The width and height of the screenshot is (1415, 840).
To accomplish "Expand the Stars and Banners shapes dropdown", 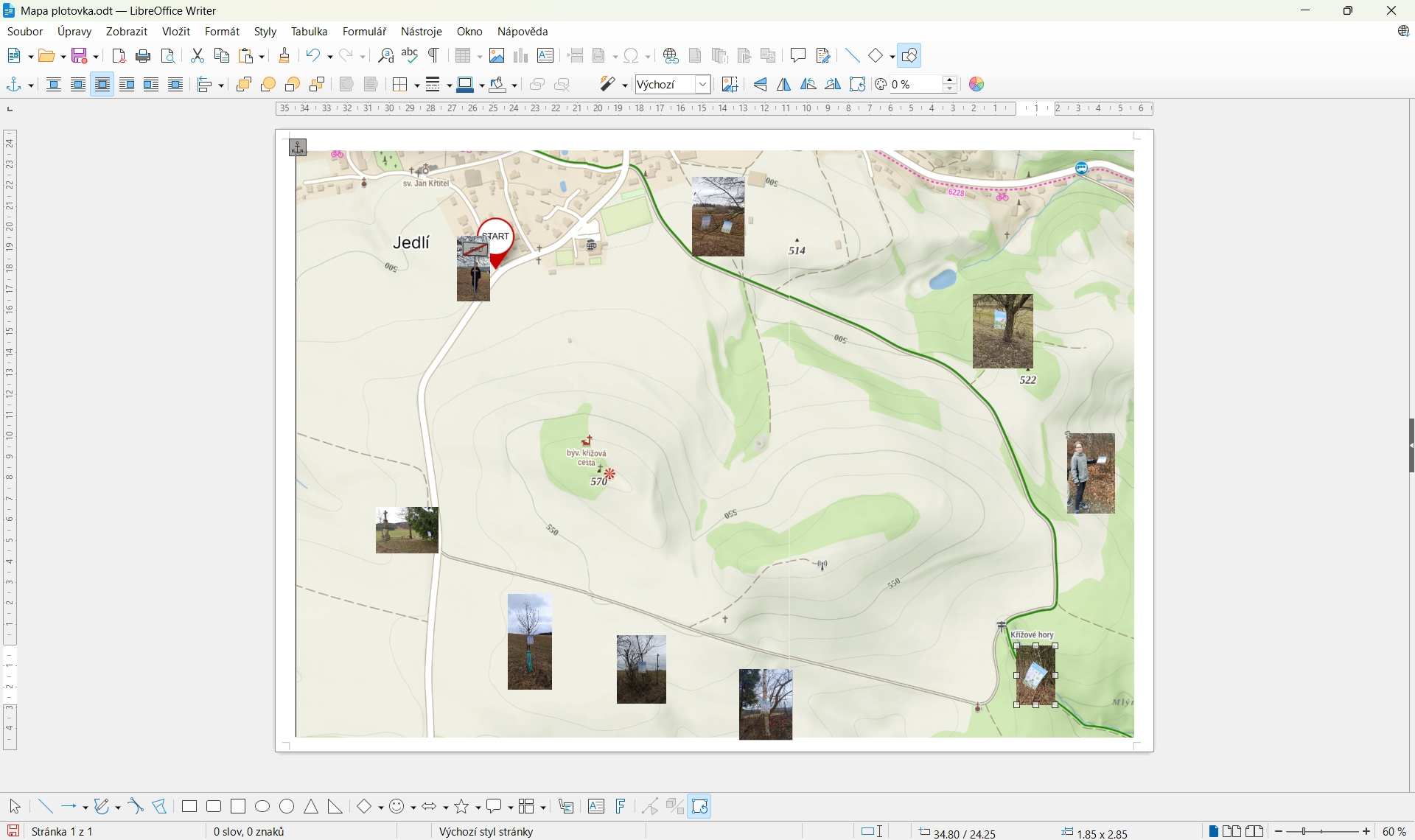I will tap(478, 808).
